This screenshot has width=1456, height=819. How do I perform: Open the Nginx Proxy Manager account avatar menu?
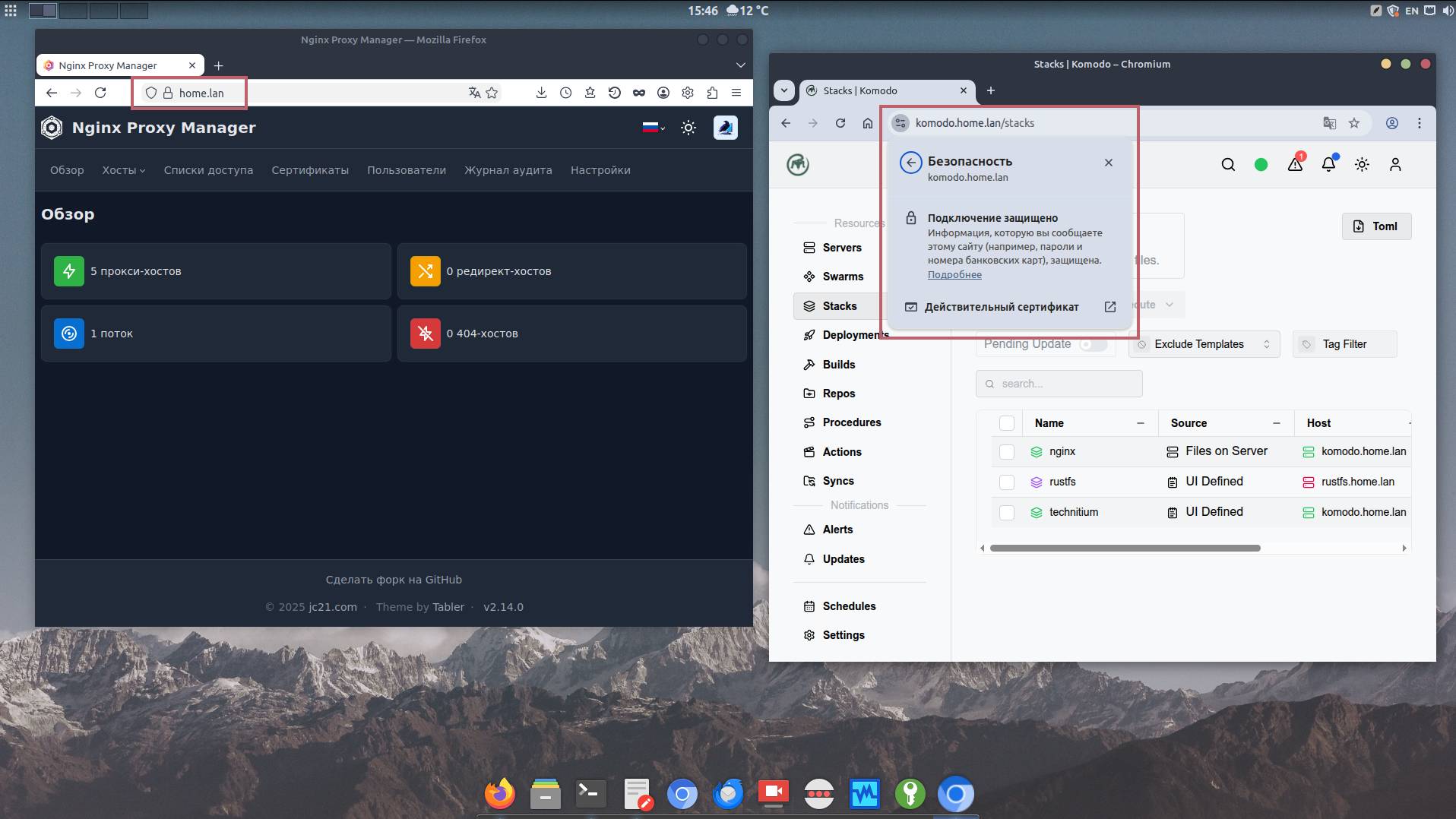(x=725, y=128)
